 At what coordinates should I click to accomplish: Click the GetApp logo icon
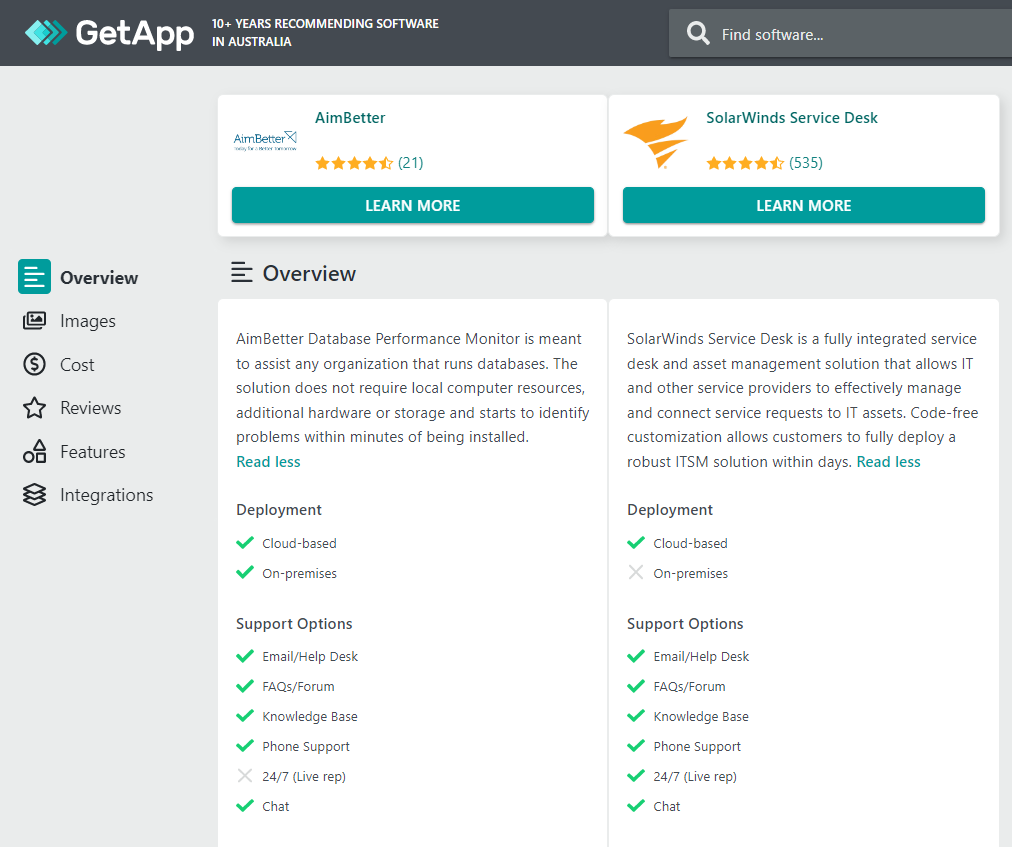point(46,33)
